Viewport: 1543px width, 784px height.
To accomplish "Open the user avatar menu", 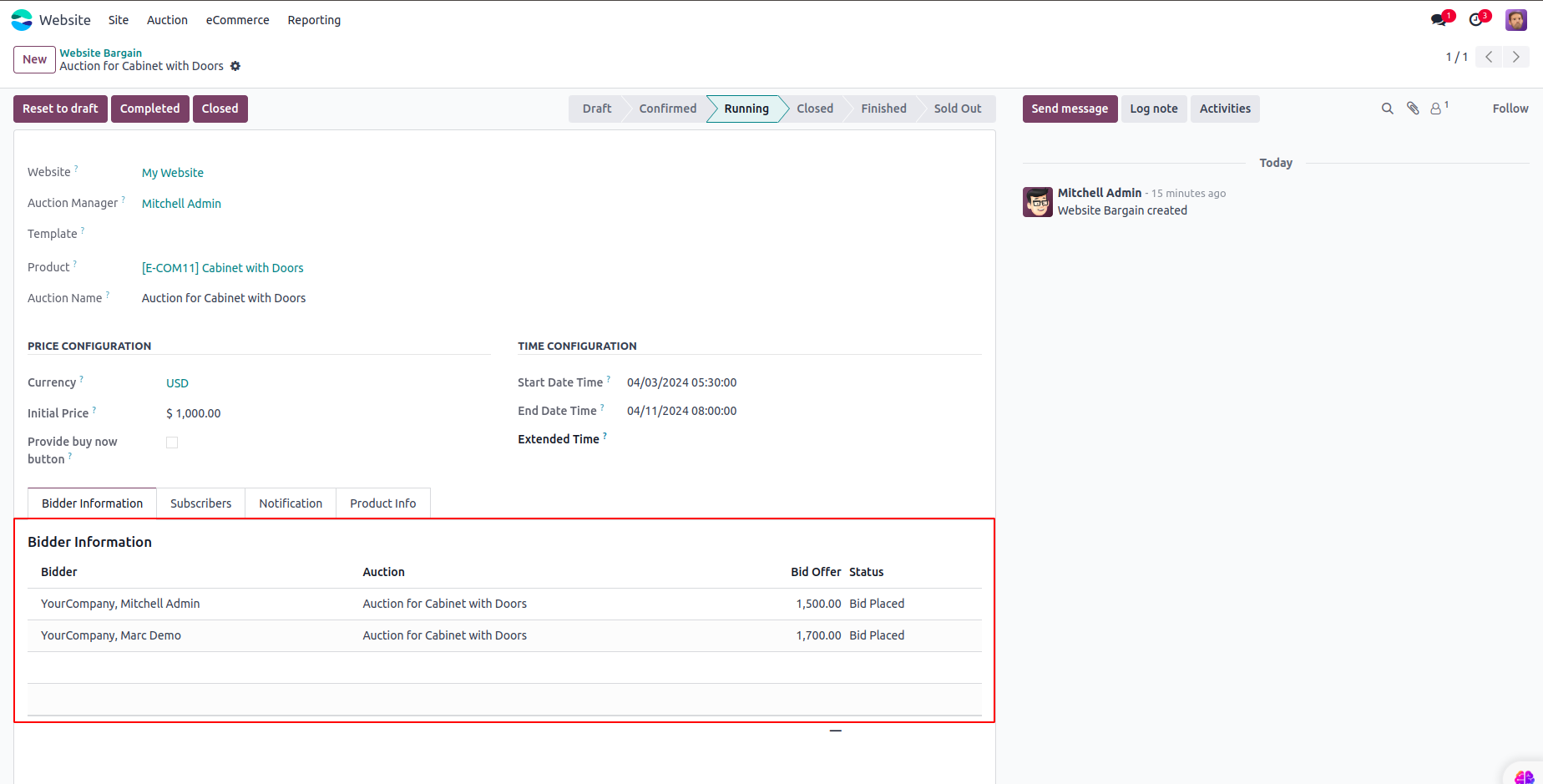I will (1516, 20).
